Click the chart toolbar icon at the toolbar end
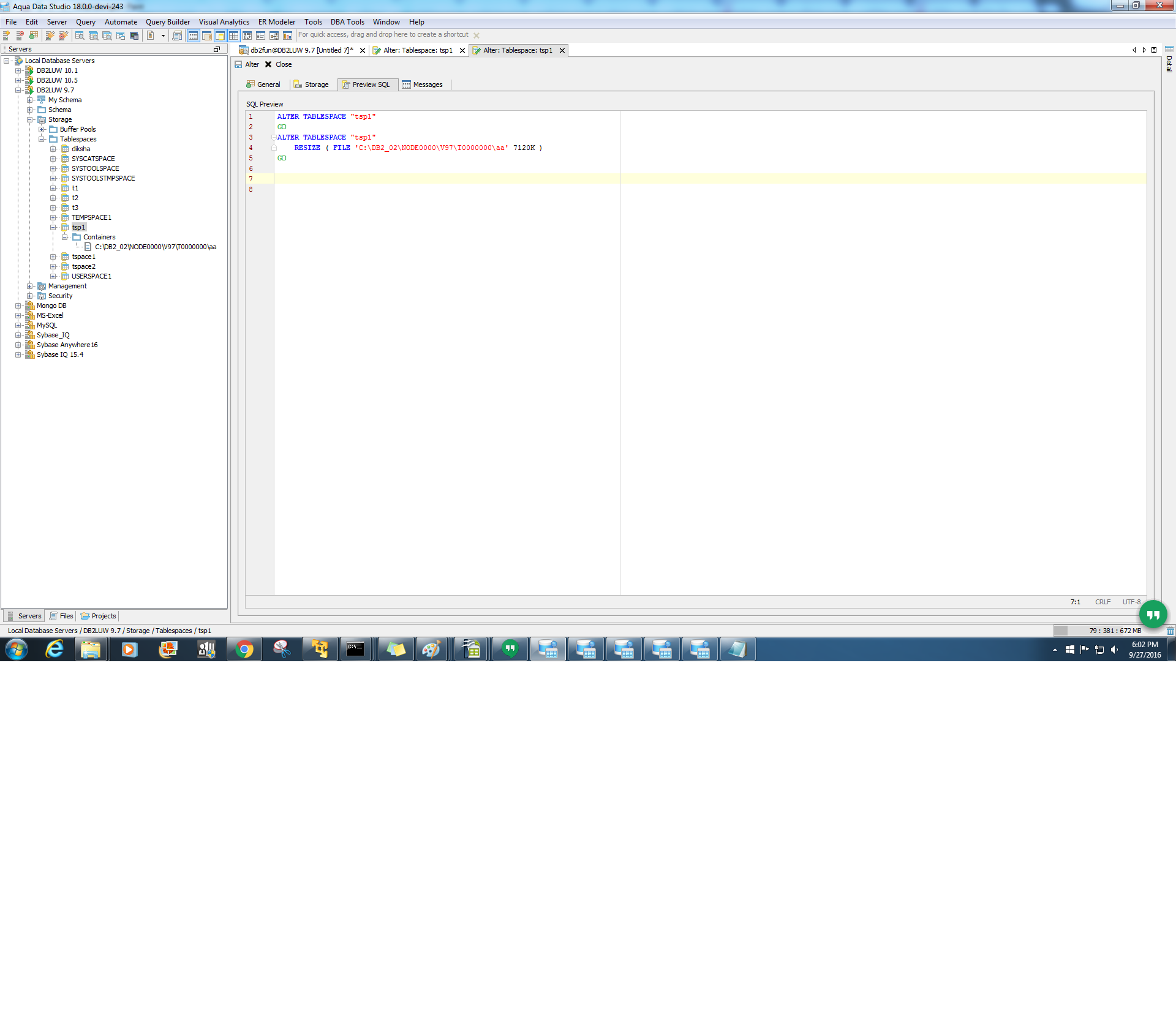Screen dimensions: 1176x1020 (x=287, y=36)
